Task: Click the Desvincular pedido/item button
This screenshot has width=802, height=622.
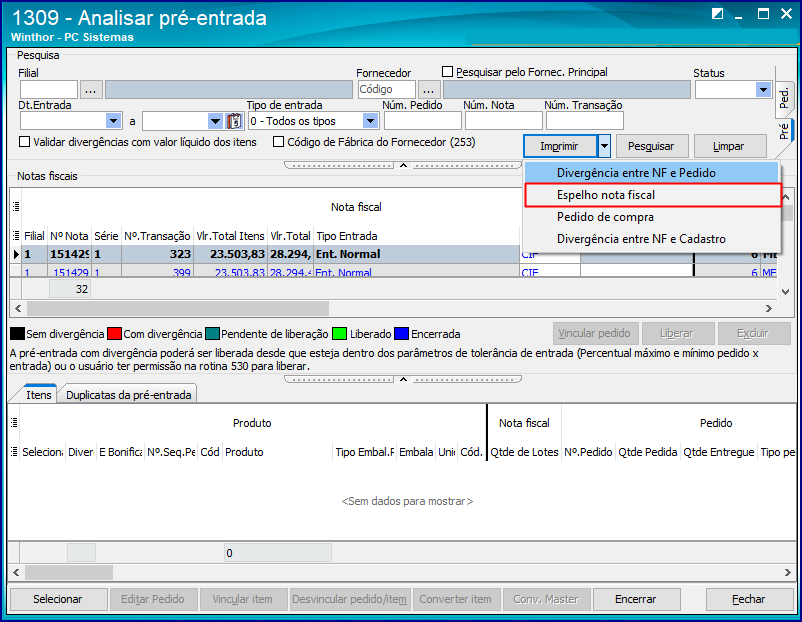Action: point(350,599)
